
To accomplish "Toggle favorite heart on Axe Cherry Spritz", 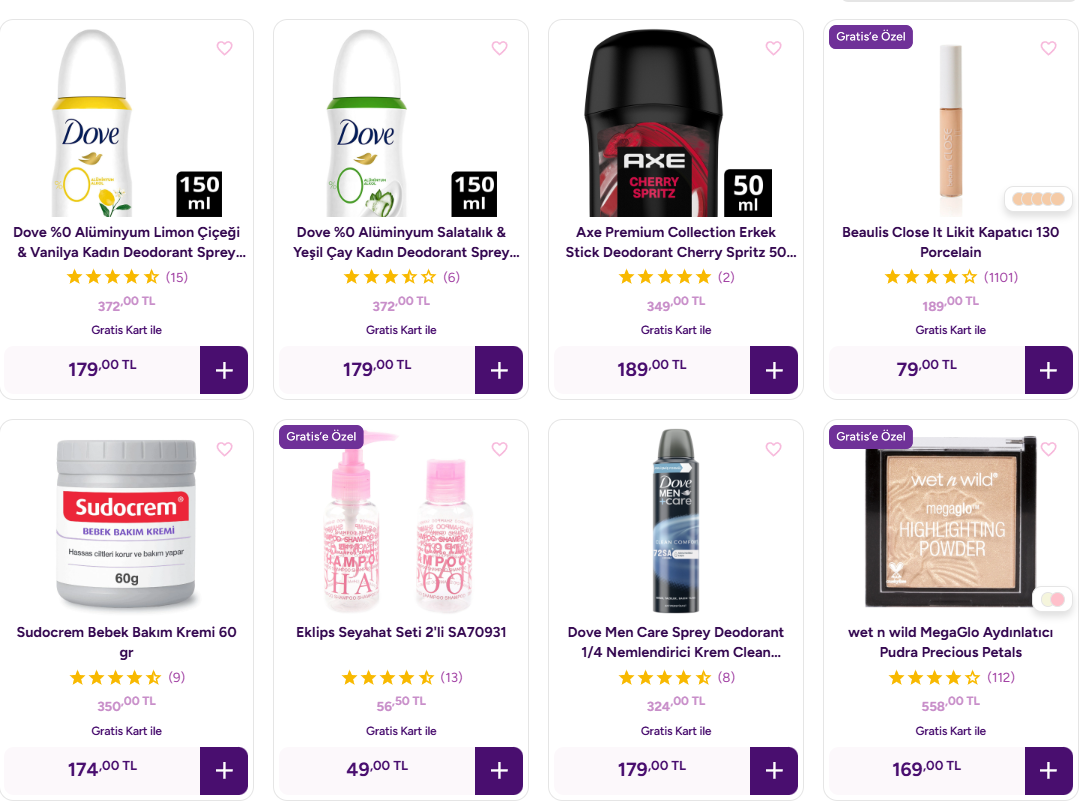I will click(x=773, y=48).
